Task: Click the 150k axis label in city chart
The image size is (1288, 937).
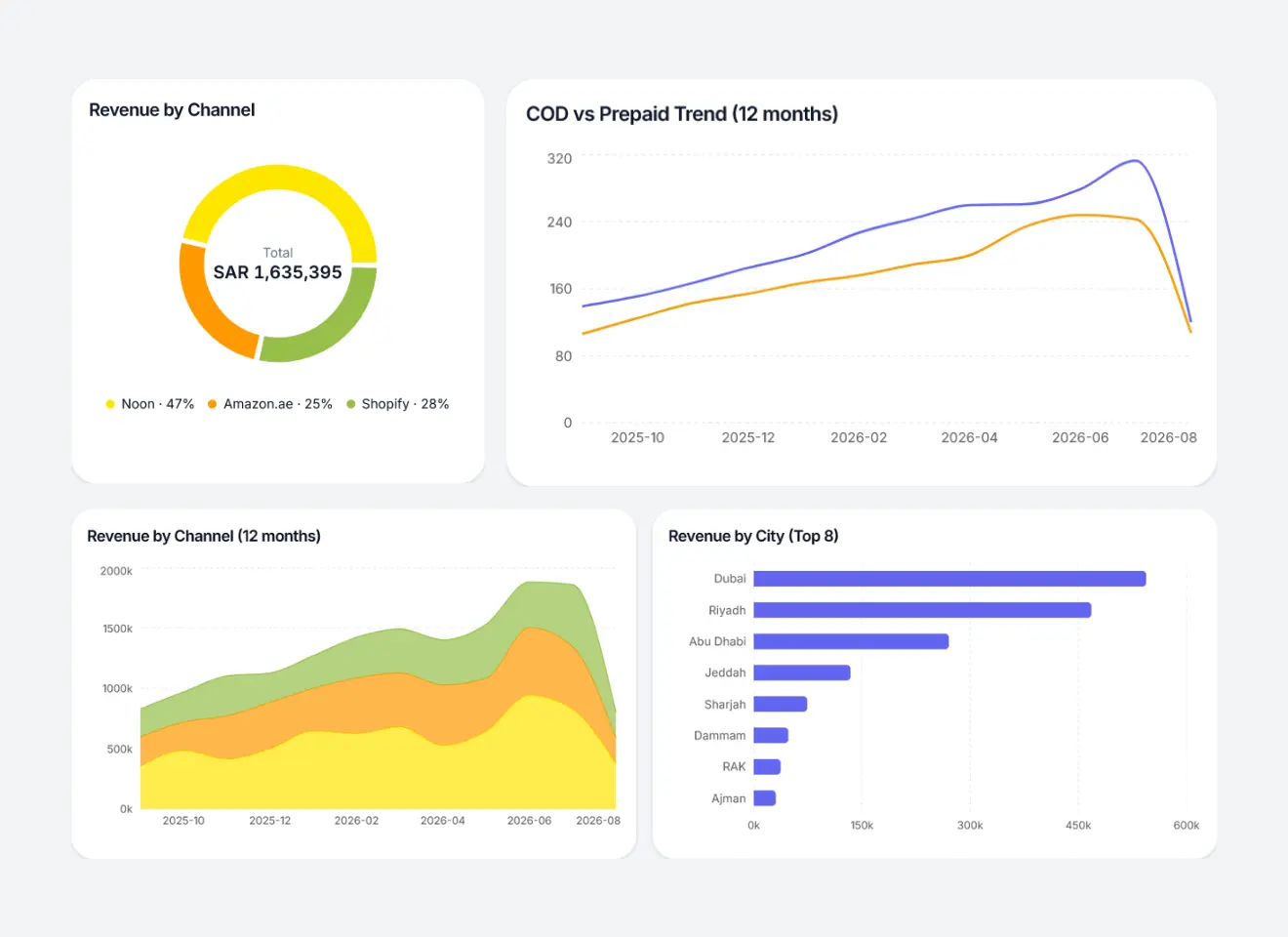Action: pyautogui.click(x=862, y=825)
